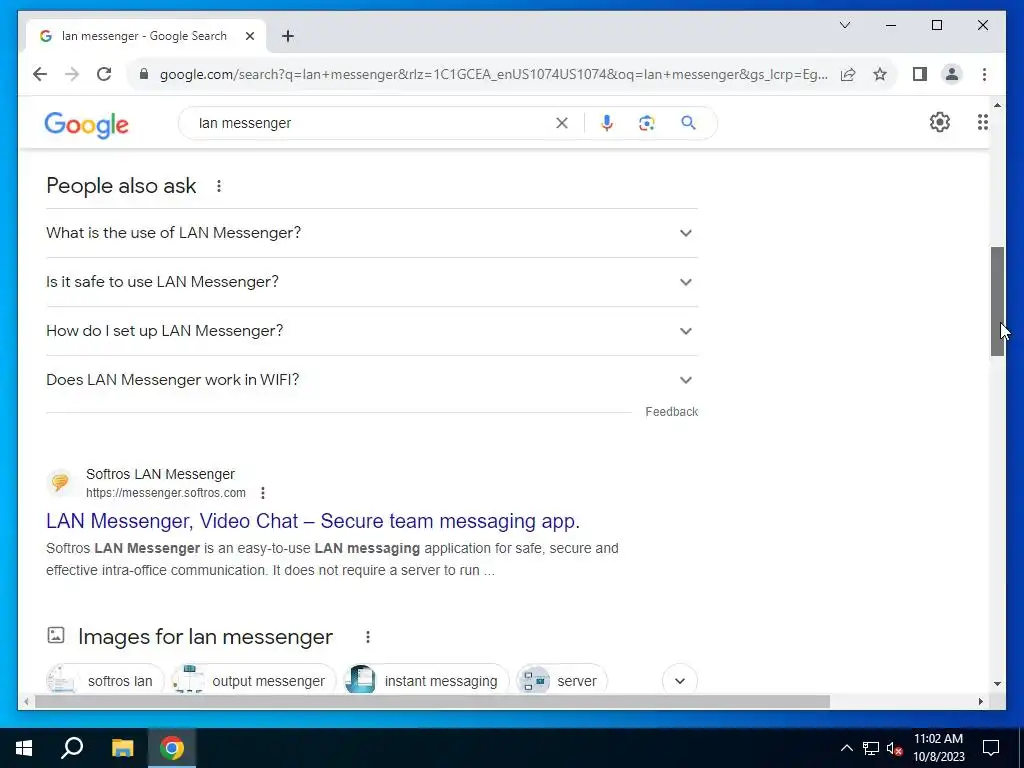Open the network status tray icon
Image resolution: width=1024 pixels, height=768 pixels.
point(871,748)
